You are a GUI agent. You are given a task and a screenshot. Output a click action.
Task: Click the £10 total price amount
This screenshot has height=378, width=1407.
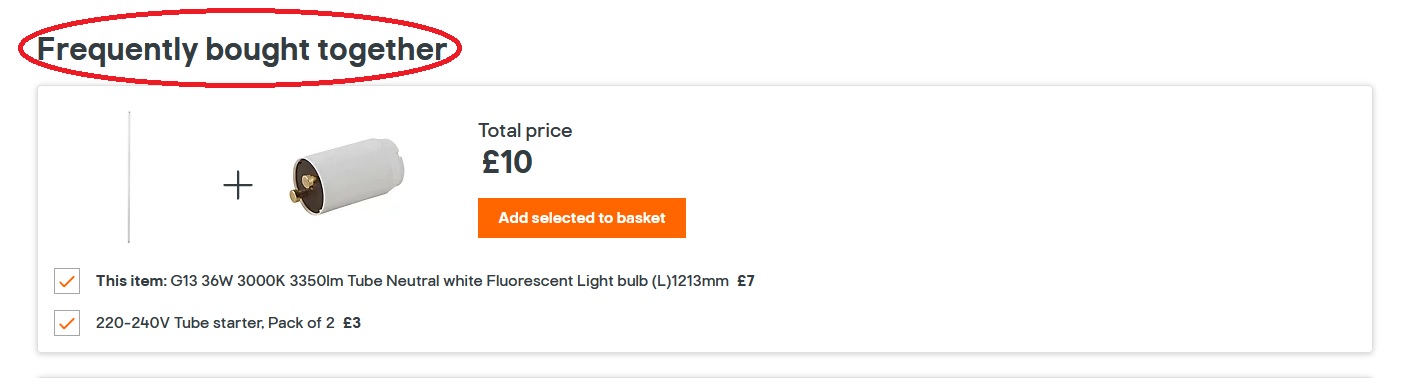(x=507, y=162)
